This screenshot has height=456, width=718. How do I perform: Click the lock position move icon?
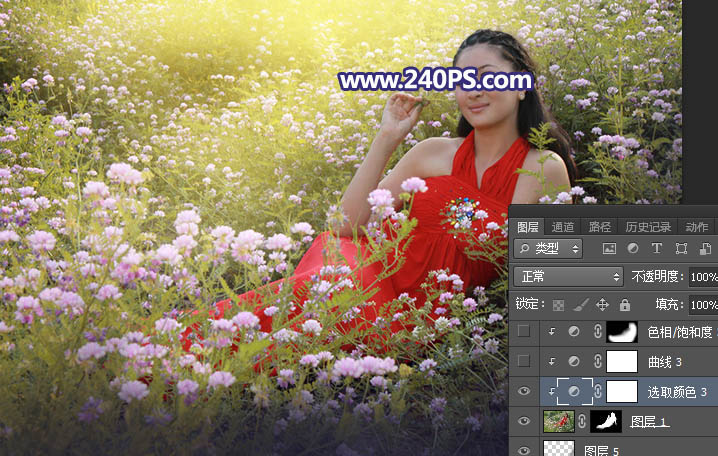602,304
